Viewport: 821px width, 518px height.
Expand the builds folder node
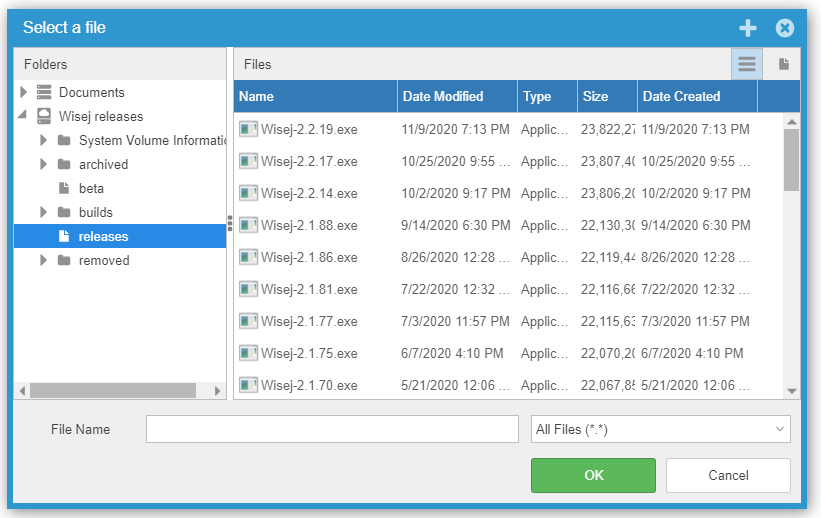(43, 212)
